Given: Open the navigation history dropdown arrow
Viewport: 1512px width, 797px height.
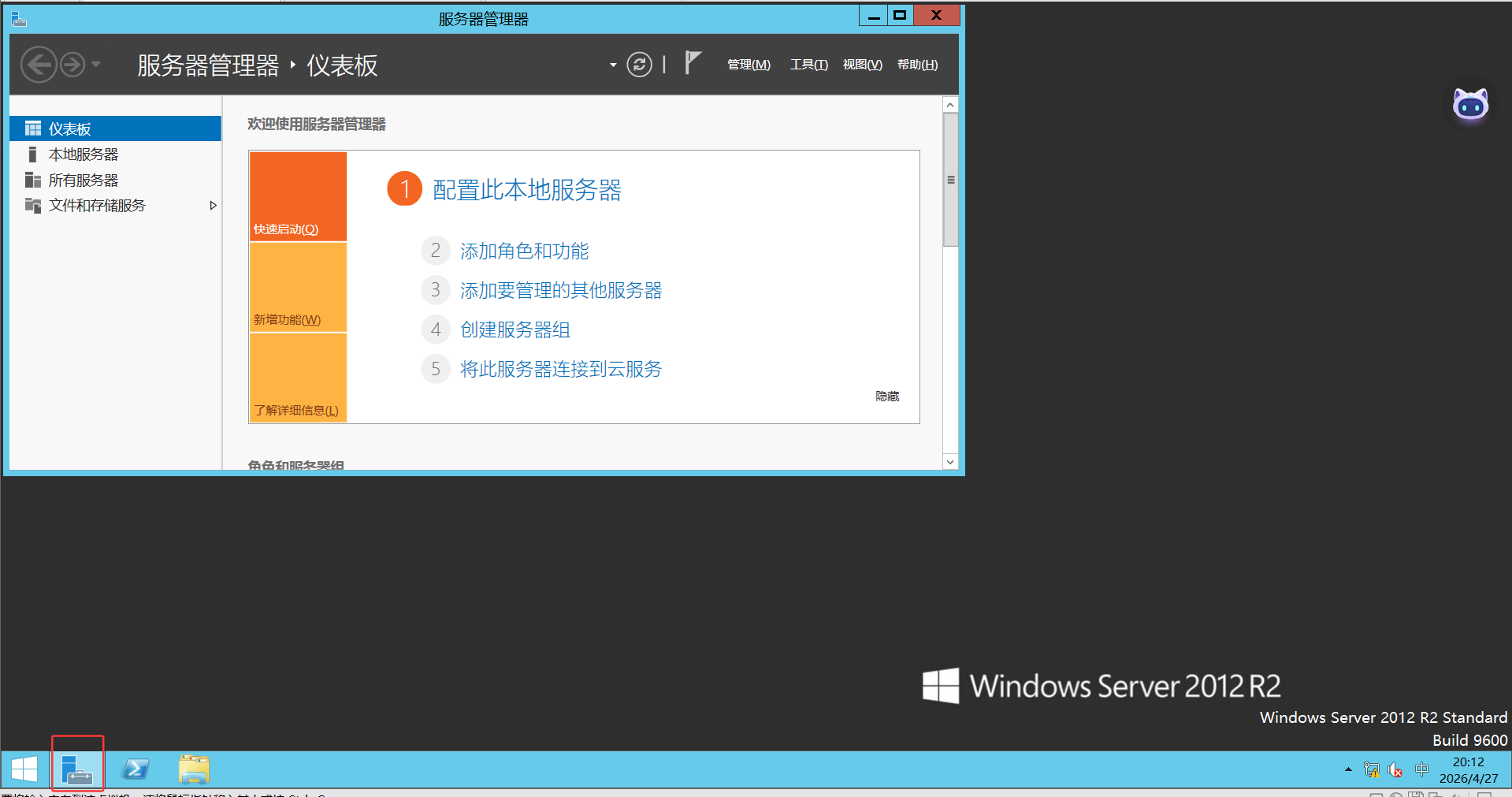Looking at the screenshot, I should tap(96, 65).
